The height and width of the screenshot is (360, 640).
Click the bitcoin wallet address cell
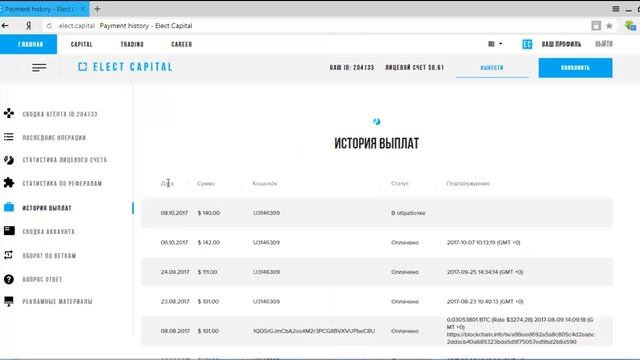(314, 331)
